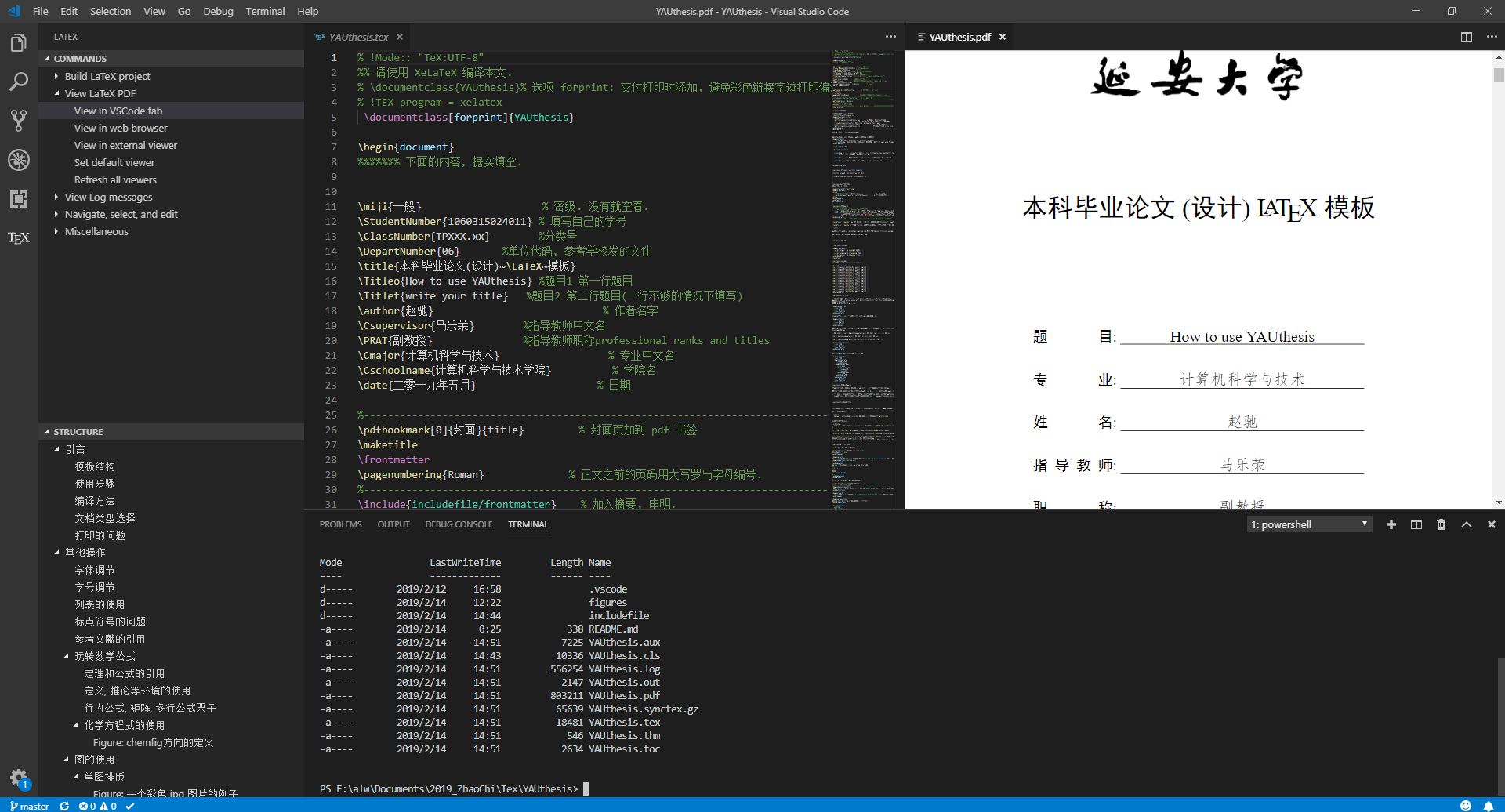Switch to the OUTPUT panel tab
1505x812 pixels.
[x=393, y=524]
